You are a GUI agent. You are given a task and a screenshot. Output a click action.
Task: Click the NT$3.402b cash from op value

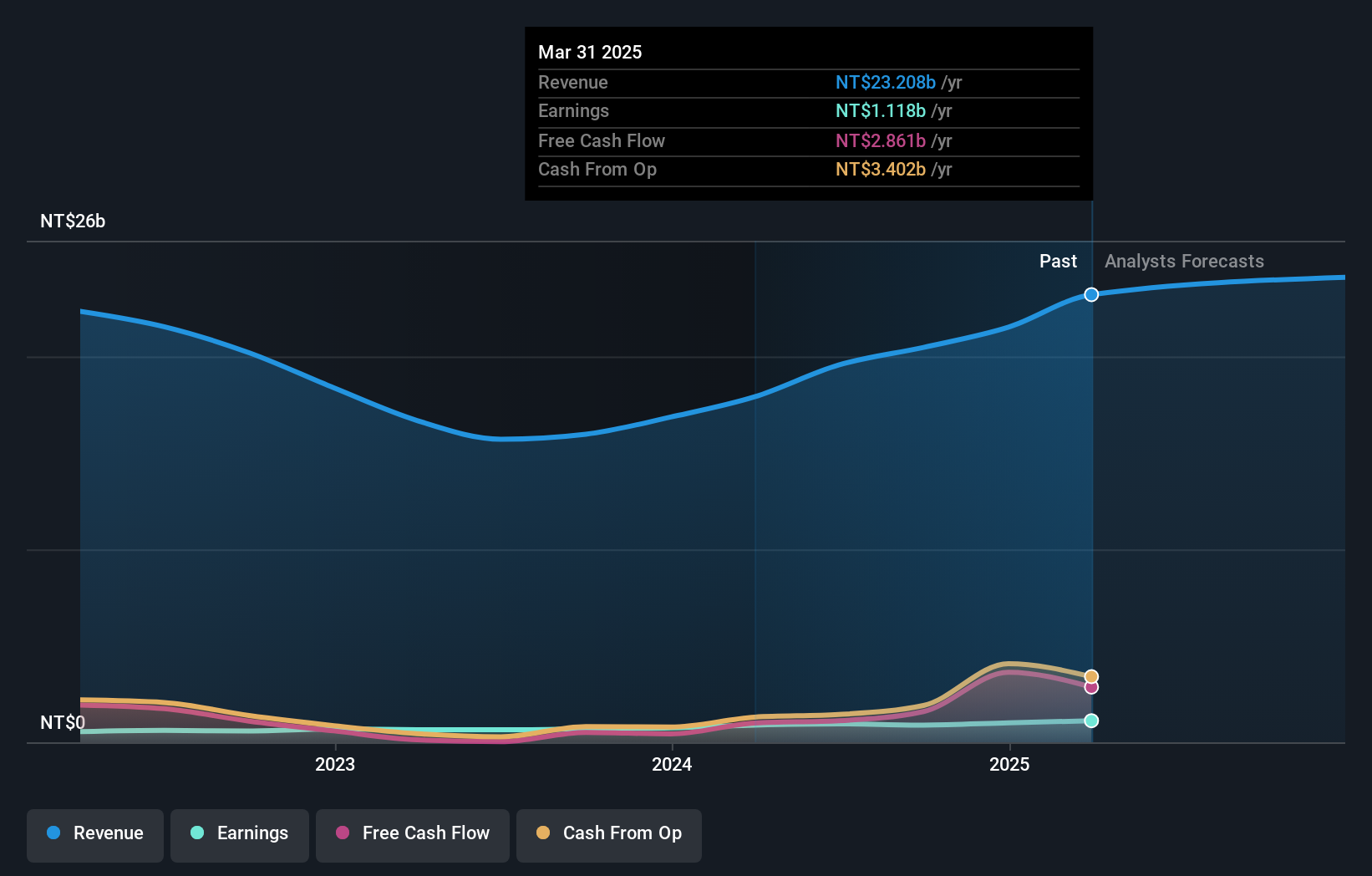[881, 169]
